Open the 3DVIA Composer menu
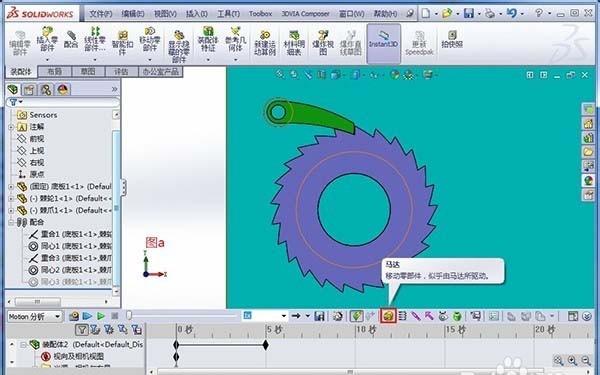The image size is (600, 375). point(305,14)
